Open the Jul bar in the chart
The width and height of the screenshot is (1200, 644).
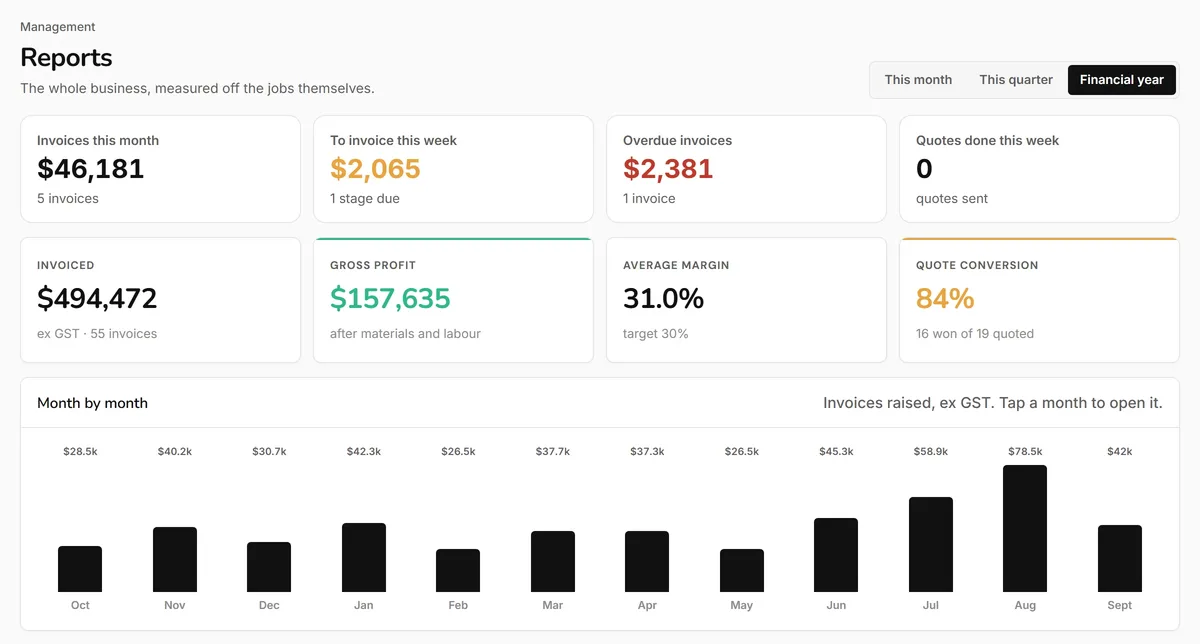(x=931, y=544)
